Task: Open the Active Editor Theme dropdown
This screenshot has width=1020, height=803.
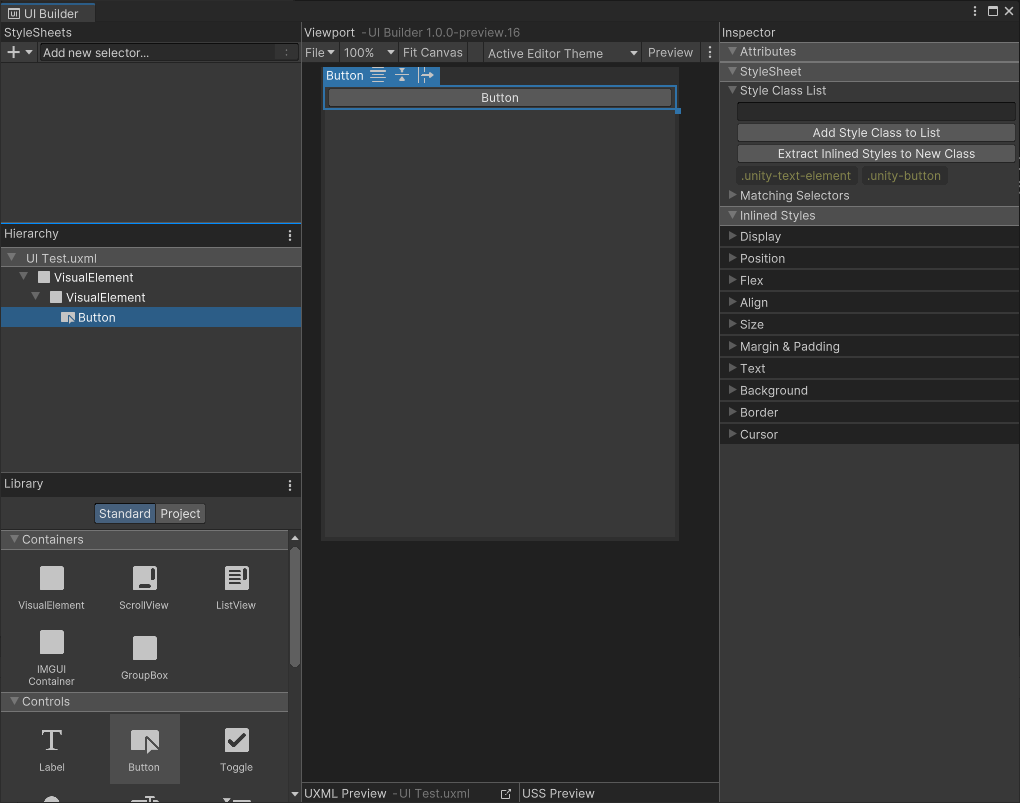Action: pos(562,53)
